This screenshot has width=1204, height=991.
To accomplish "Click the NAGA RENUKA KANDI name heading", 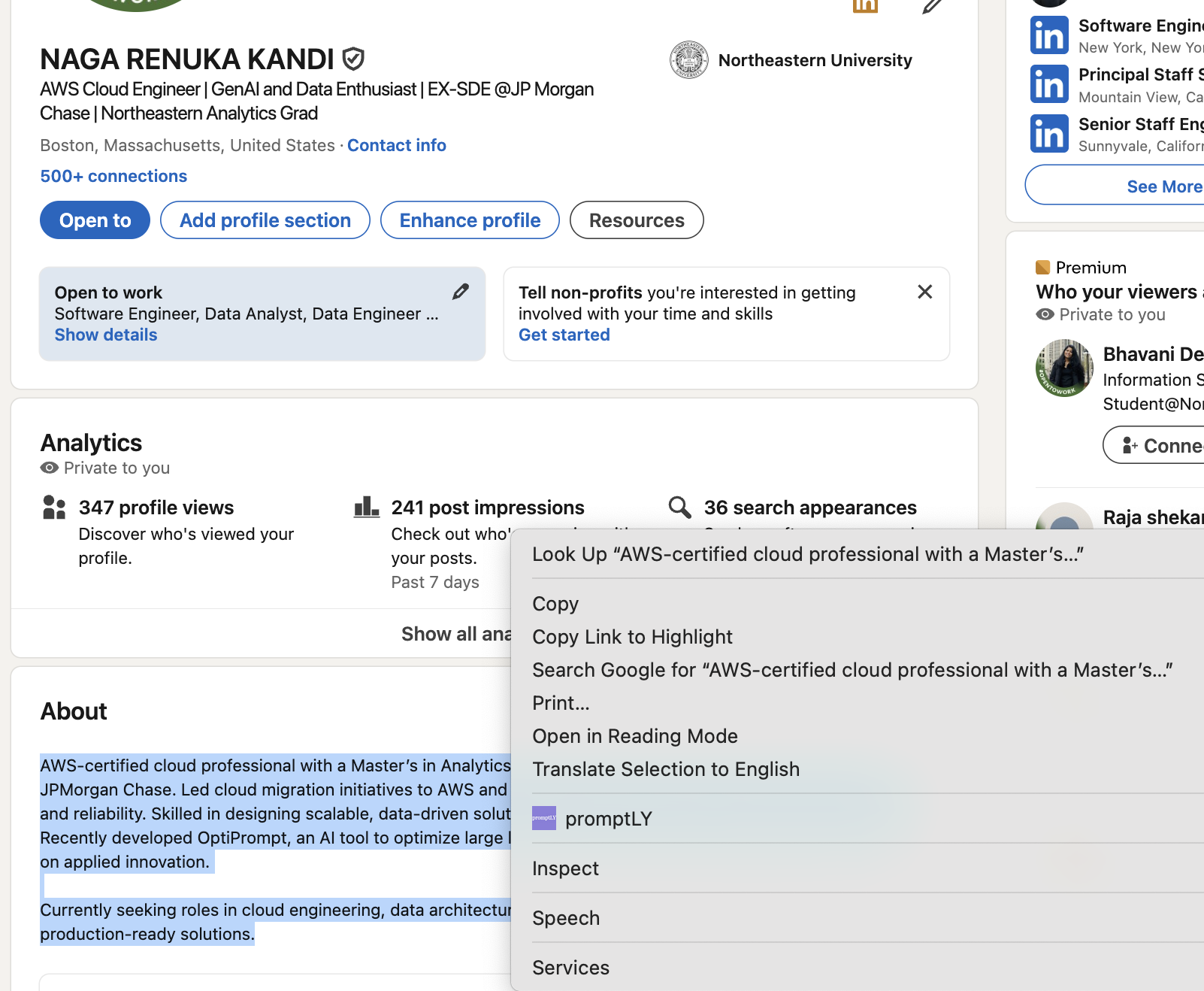I will click(187, 59).
